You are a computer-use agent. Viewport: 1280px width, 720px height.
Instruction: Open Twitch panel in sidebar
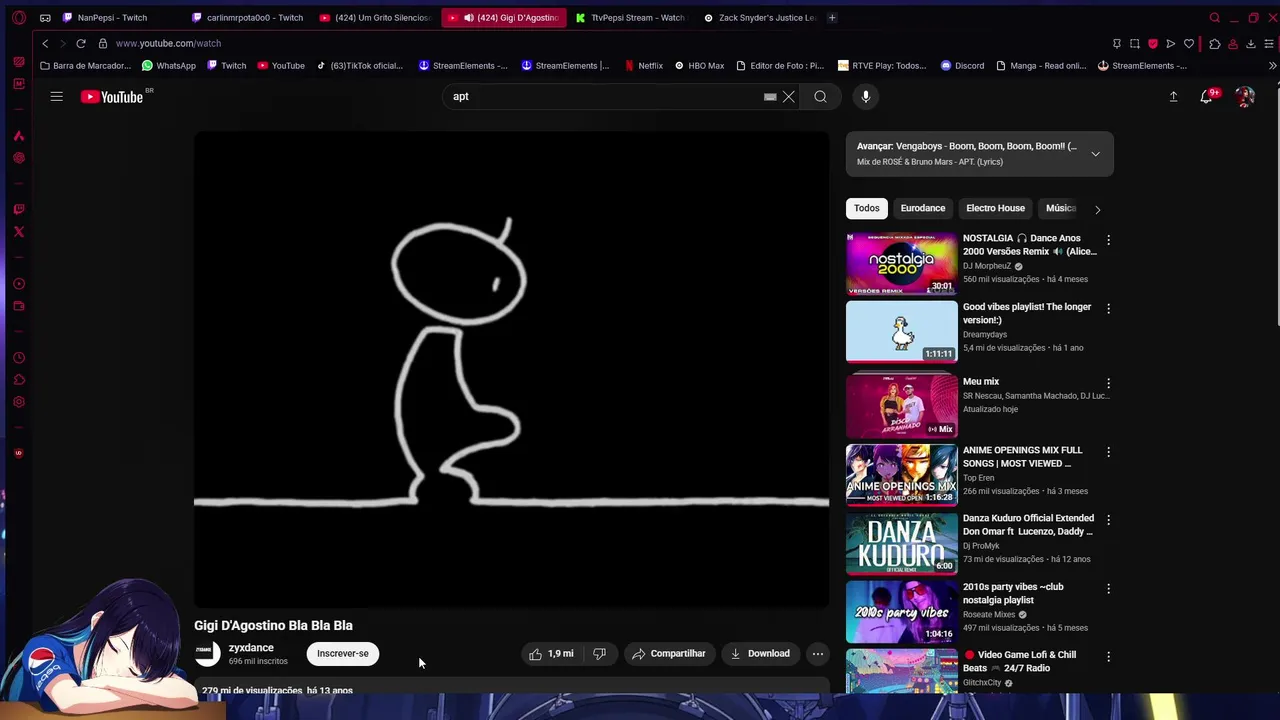(x=19, y=210)
